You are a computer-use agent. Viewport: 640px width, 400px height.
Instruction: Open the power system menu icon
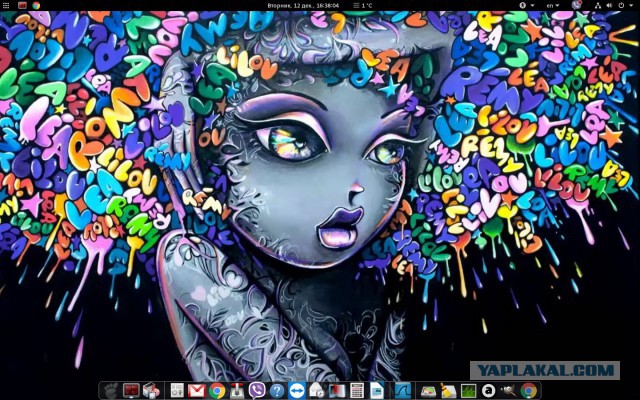click(x=623, y=5)
